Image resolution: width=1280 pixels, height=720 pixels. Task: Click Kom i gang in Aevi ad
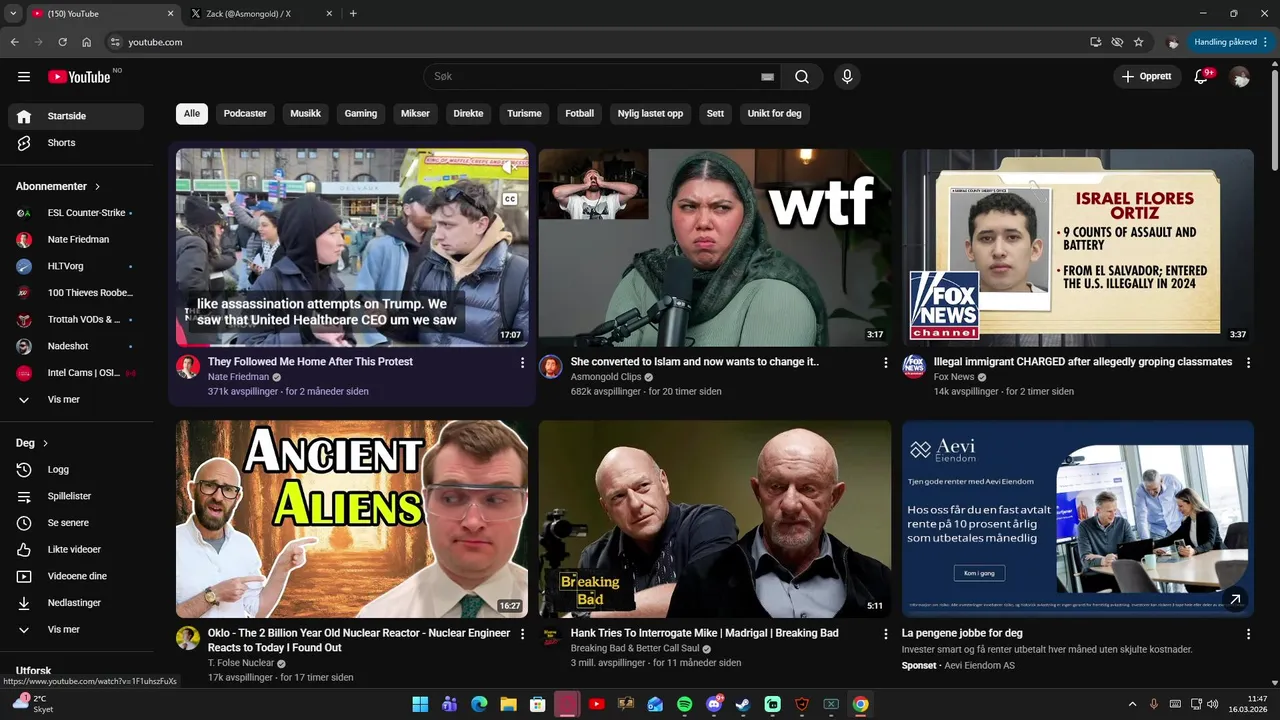pyautogui.click(x=980, y=574)
